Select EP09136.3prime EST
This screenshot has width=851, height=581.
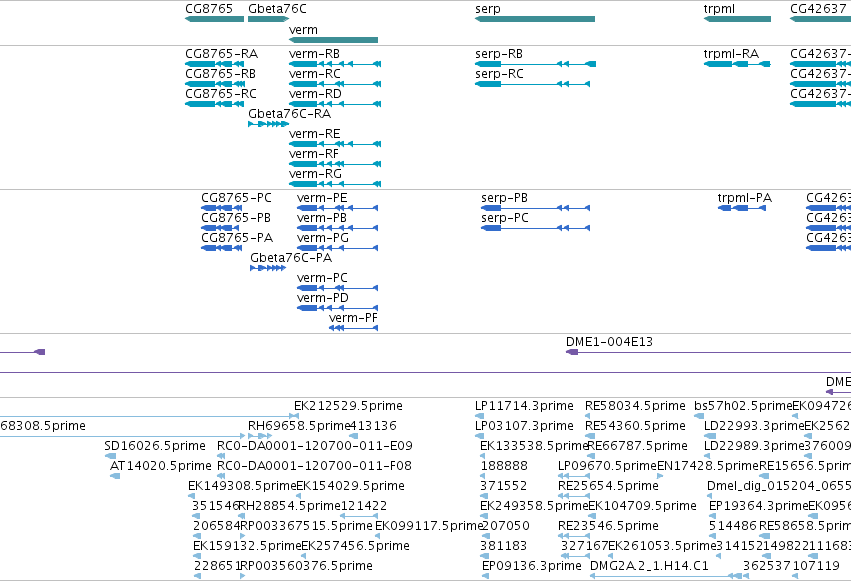click(x=485, y=576)
